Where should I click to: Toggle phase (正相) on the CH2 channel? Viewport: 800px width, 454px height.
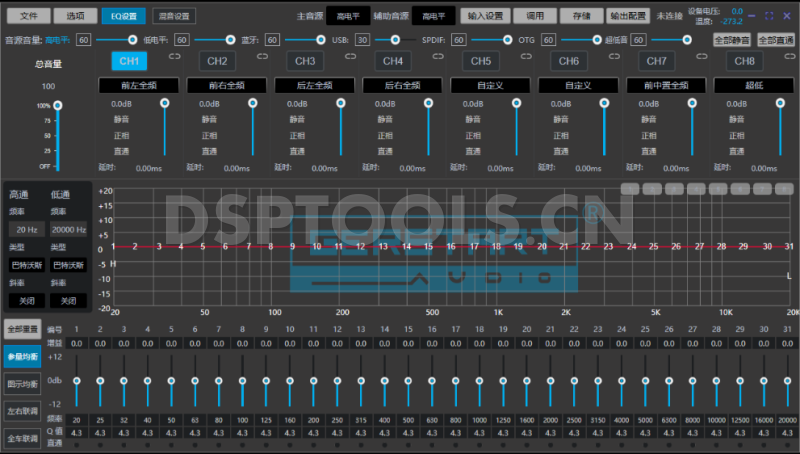tap(208, 135)
